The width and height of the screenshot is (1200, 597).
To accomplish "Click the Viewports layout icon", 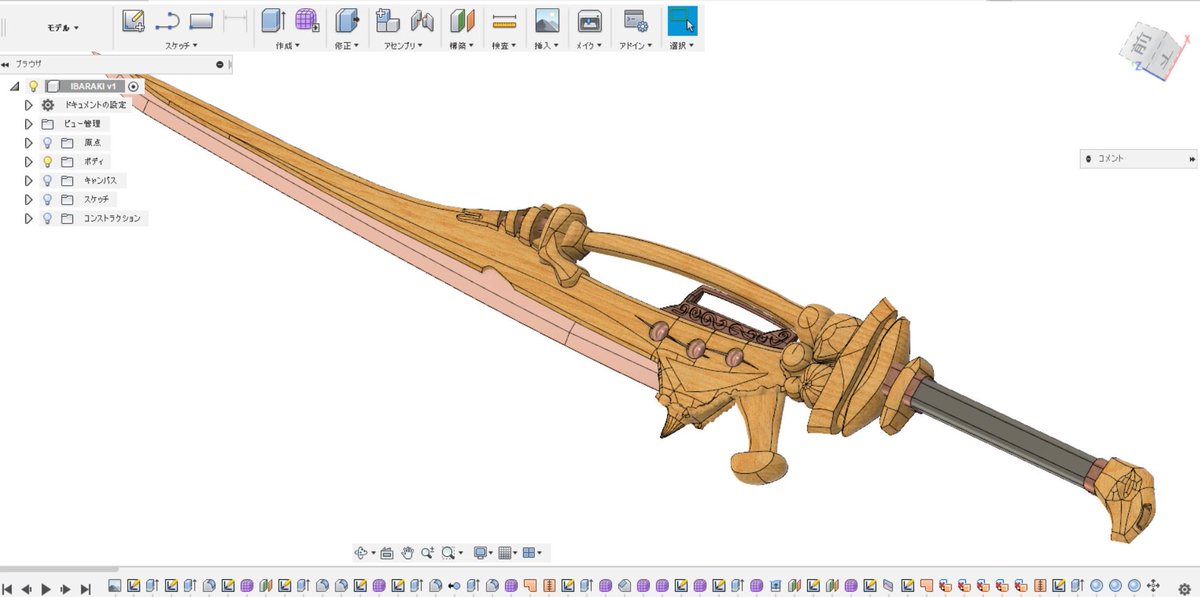I will click(x=530, y=552).
